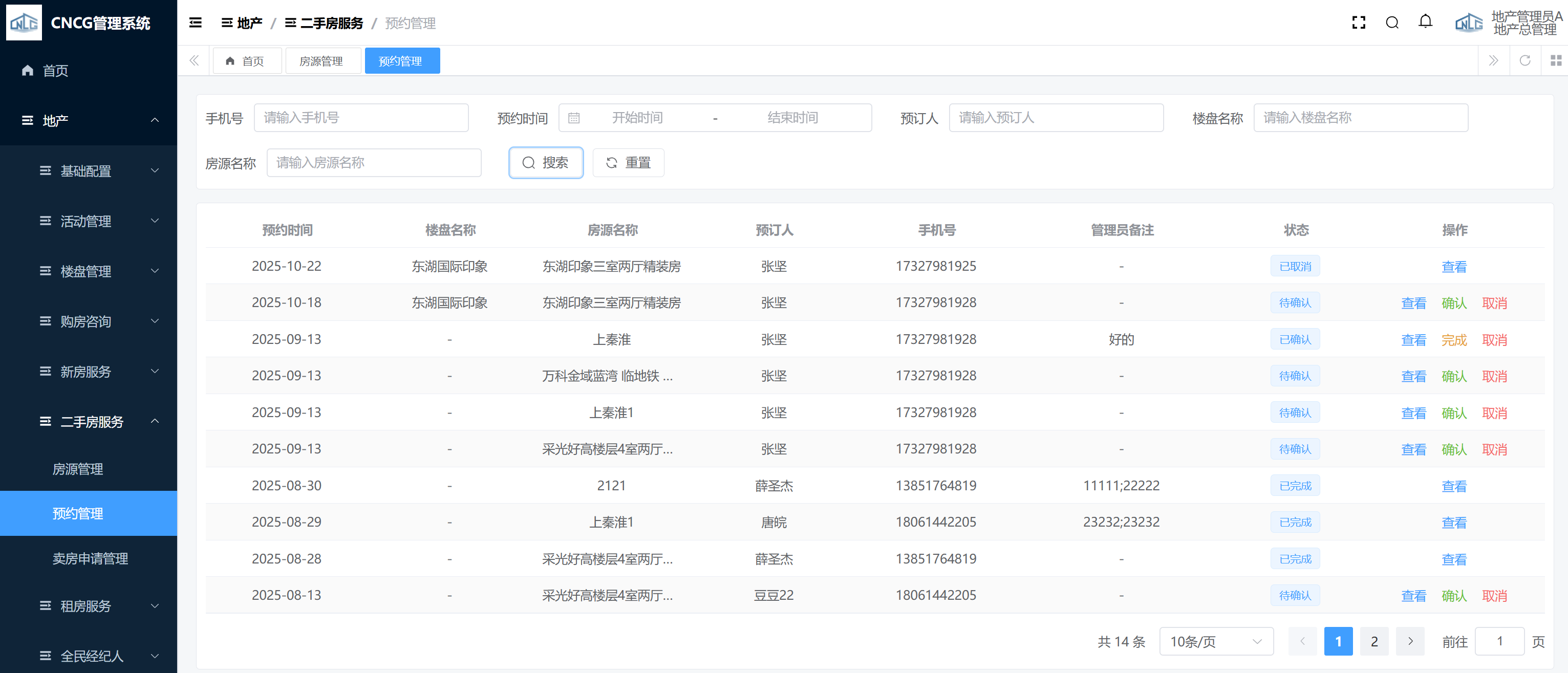Focus the 手机号 input field
Image resolution: width=1568 pixels, height=673 pixels.
click(361, 118)
